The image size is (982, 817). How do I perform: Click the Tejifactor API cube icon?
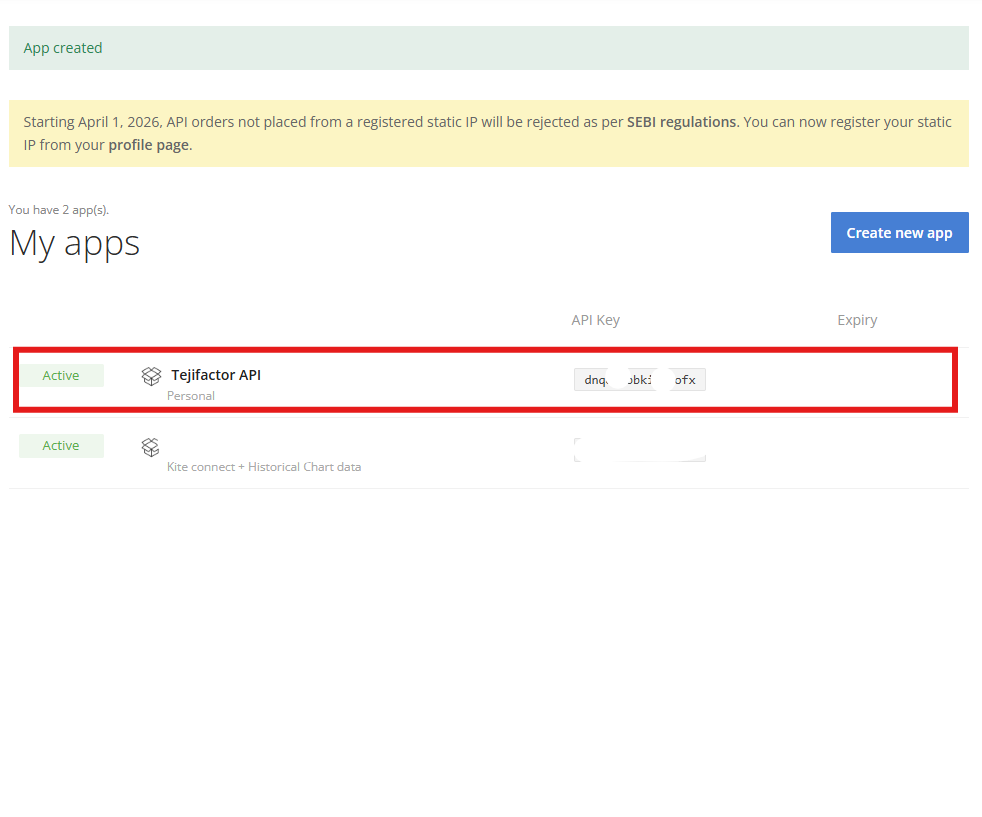[151, 376]
